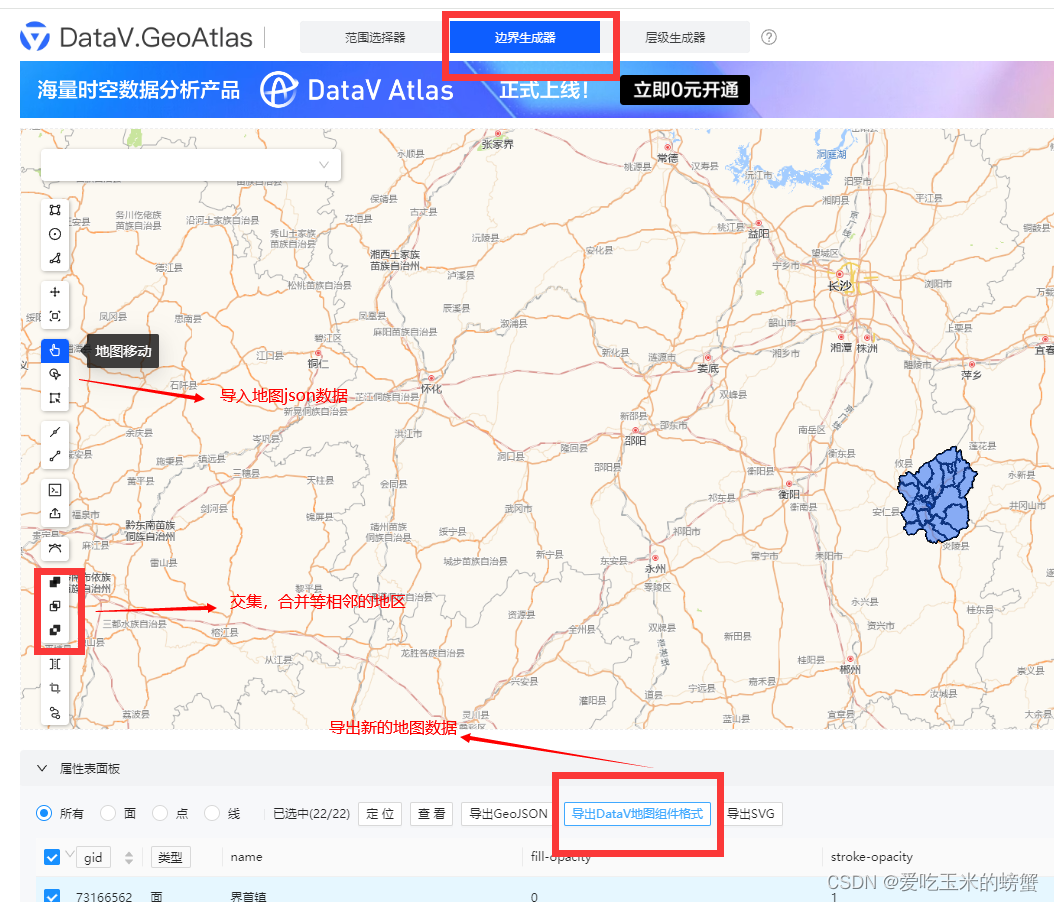This screenshot has height=902, width=1054.
Task: Select the curve smoothing tool
Action: [55, 548]
